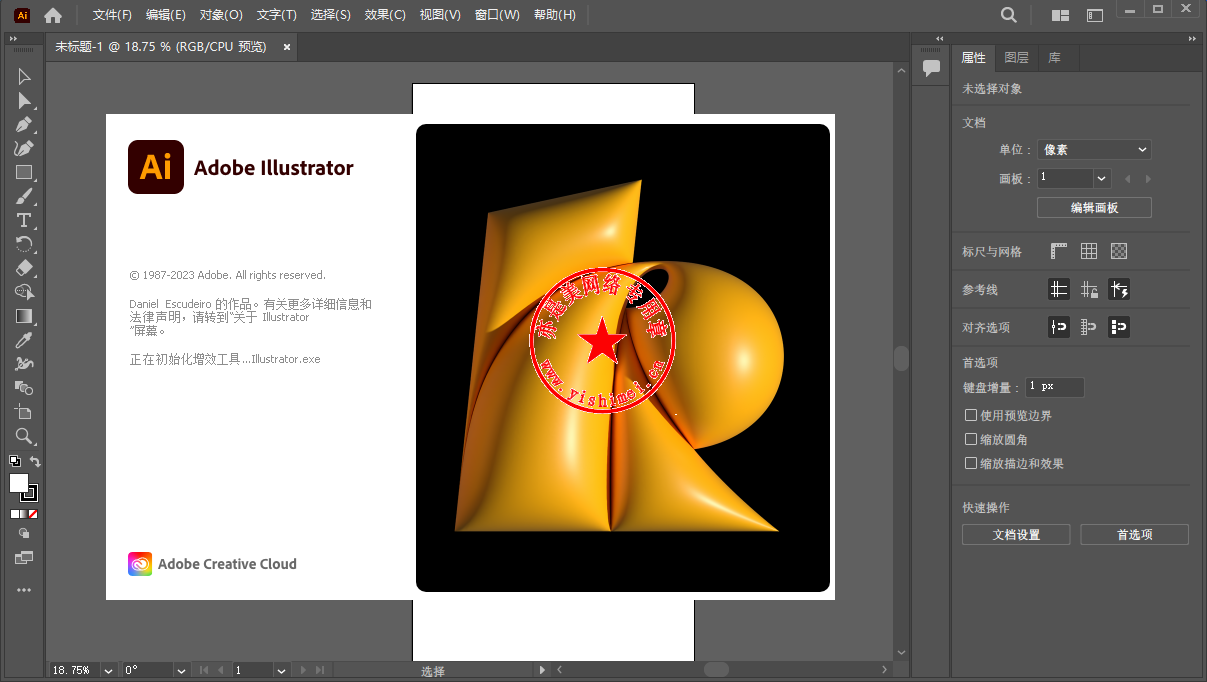Select the Gradient tool
This screenshot has width=1207, height=682.
click(x=24, y=316)
